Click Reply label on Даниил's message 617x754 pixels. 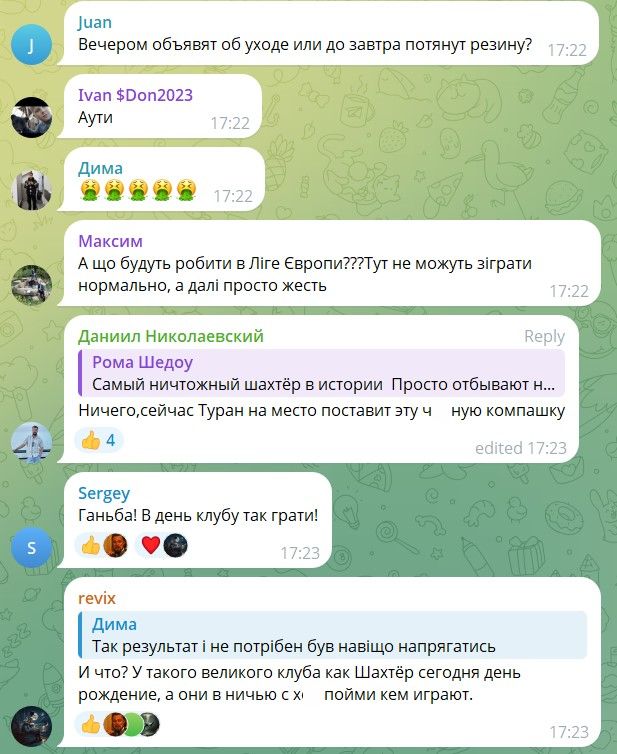coord(544,336)
